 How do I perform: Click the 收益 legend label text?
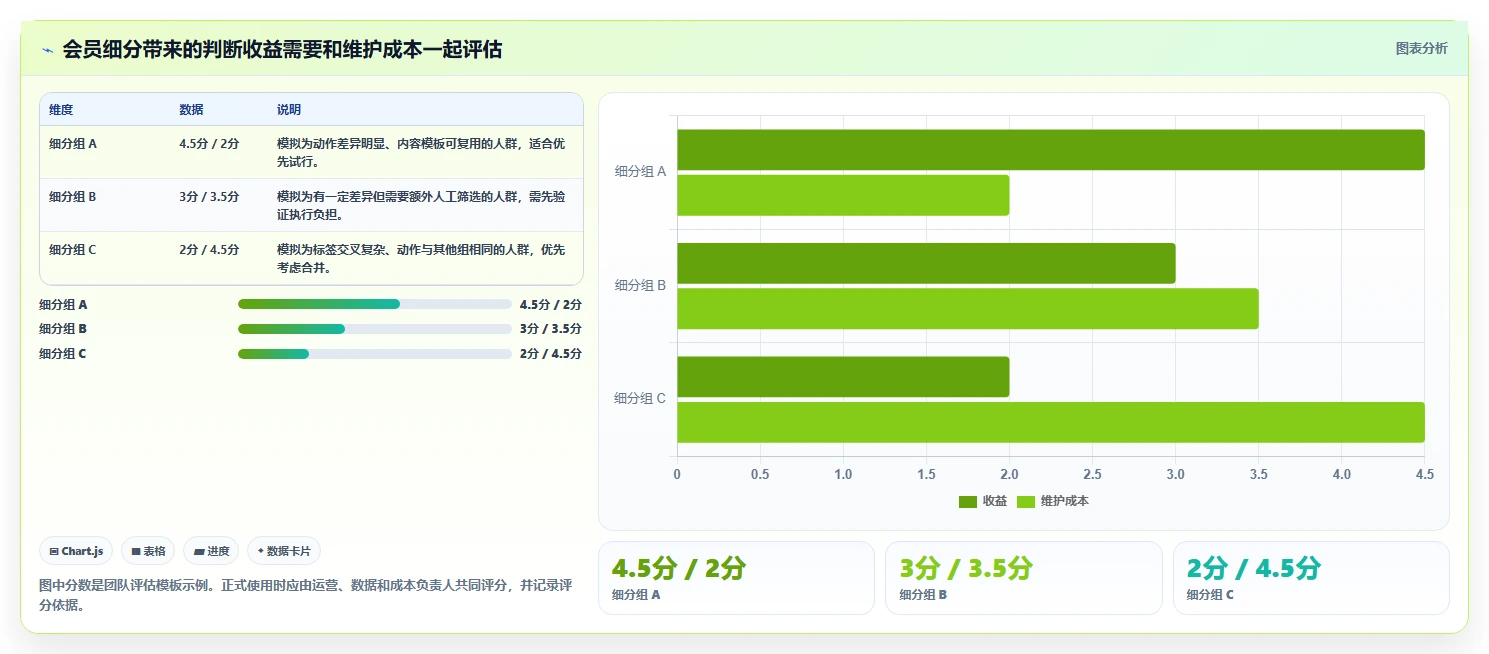tap(995, 501)
